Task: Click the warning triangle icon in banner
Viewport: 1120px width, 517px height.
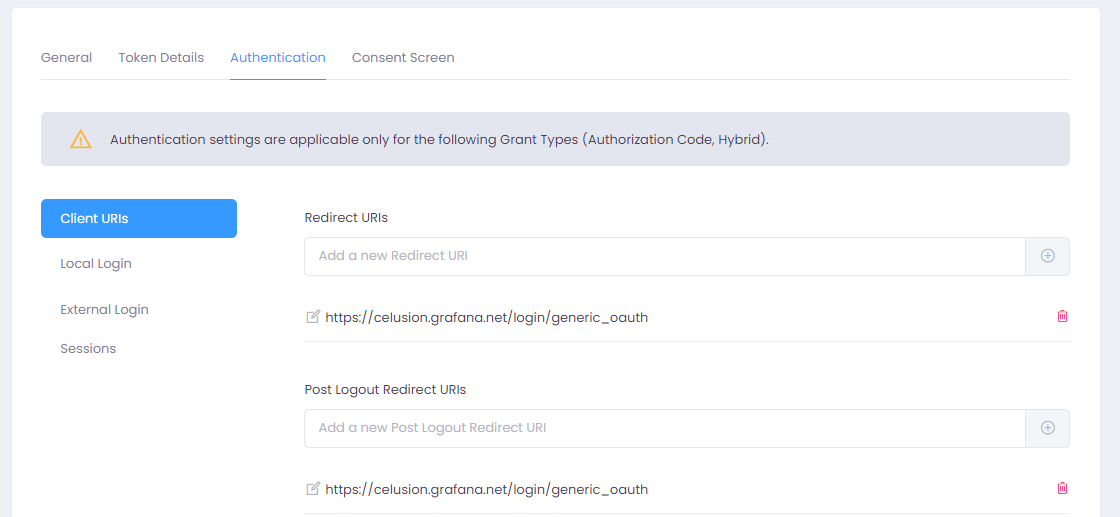Action: (x=81, y=139)
